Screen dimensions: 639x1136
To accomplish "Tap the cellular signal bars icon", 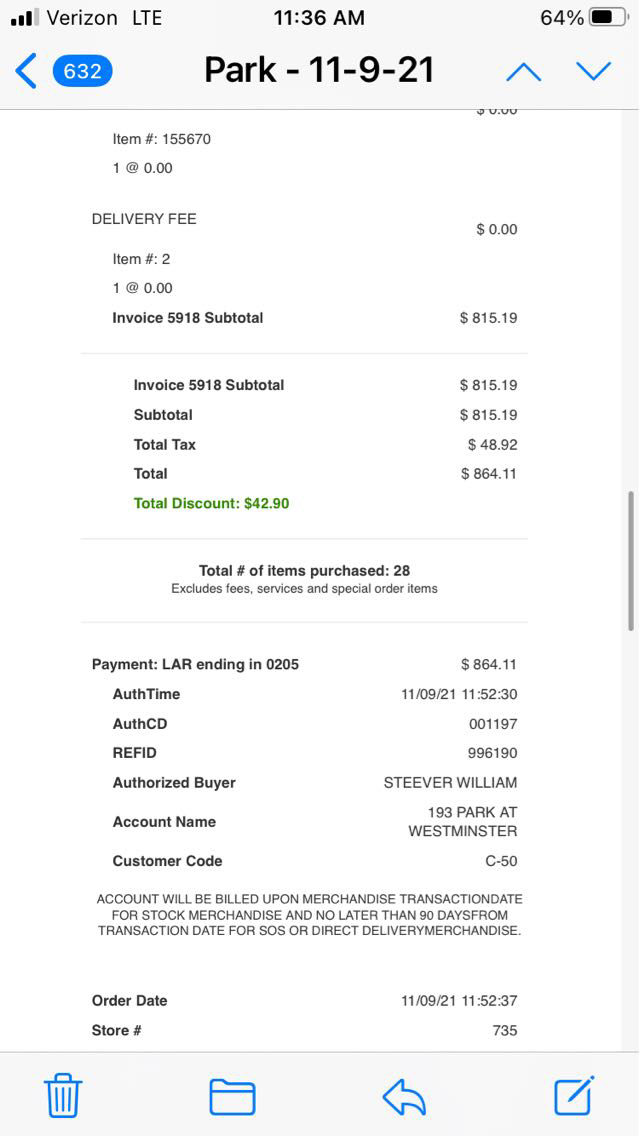I will coord(23,18).
